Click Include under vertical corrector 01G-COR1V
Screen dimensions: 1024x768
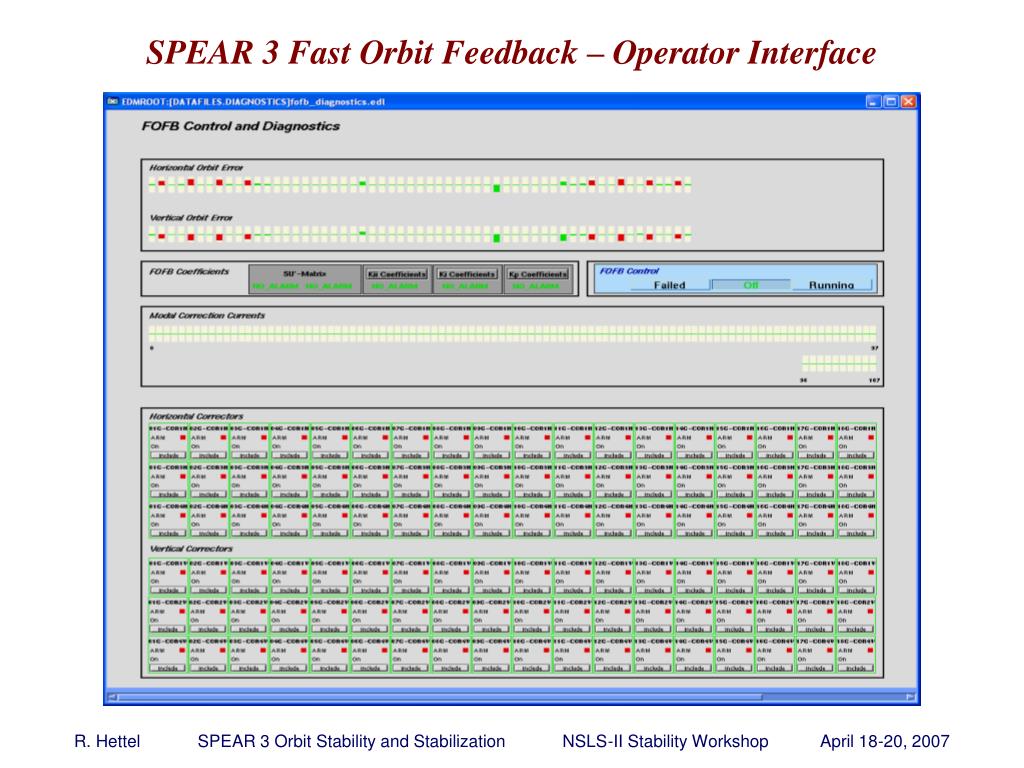[x=168, y=590]
